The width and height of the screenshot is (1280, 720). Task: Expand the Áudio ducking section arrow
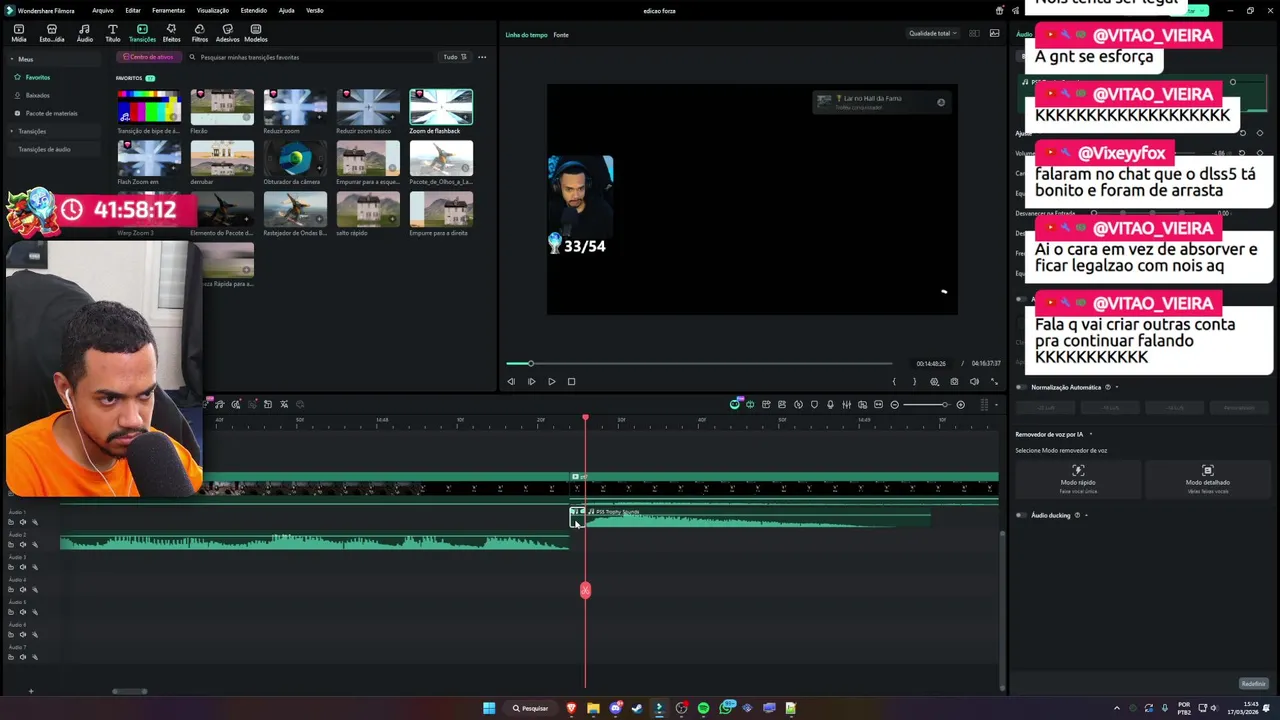pyautogui.click(x=1086, y=515)
